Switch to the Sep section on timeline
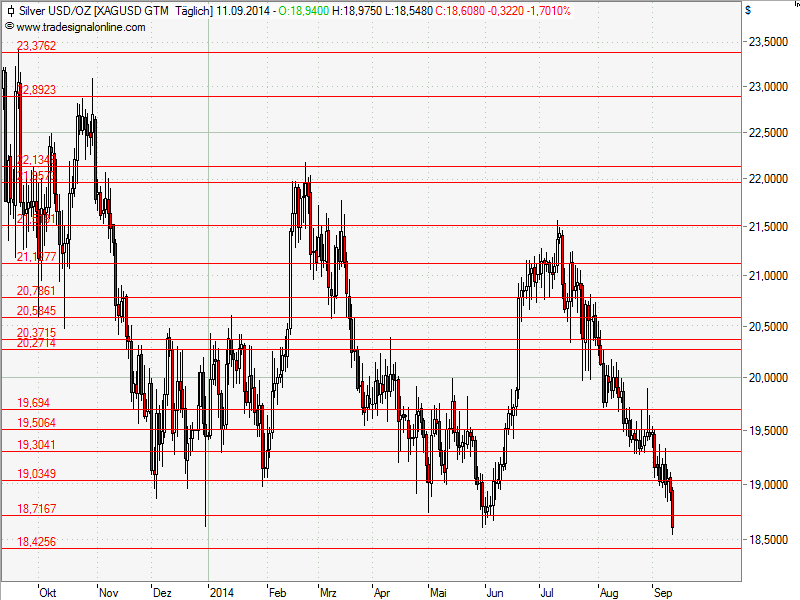800x600 pixels. coord(662,592)
